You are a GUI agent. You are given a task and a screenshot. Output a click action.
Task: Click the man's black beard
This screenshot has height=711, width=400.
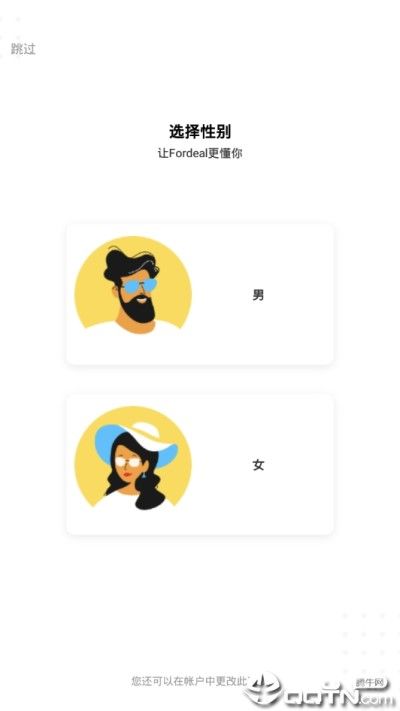tap(138, 308)
